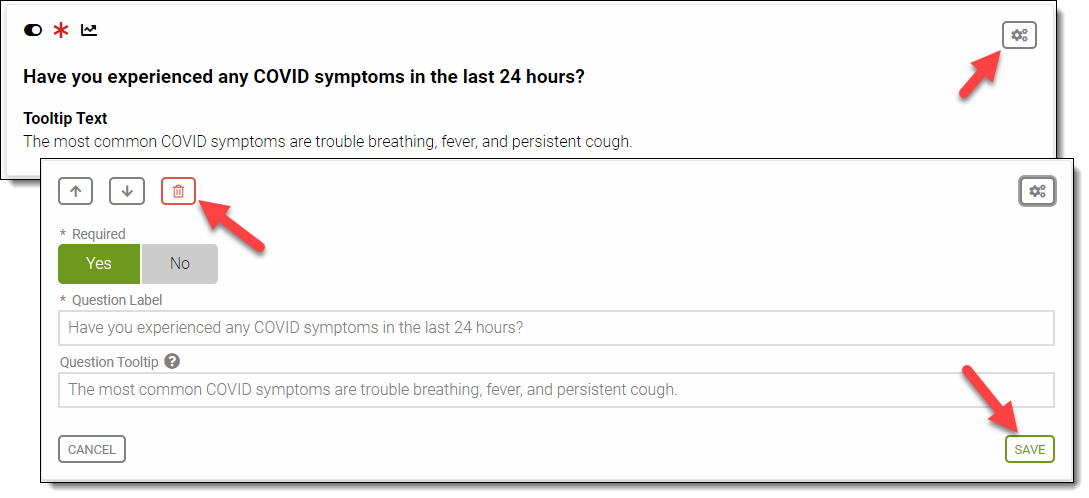Click the line chart icon
This screenshot has height=498, width=1089.
89,30
